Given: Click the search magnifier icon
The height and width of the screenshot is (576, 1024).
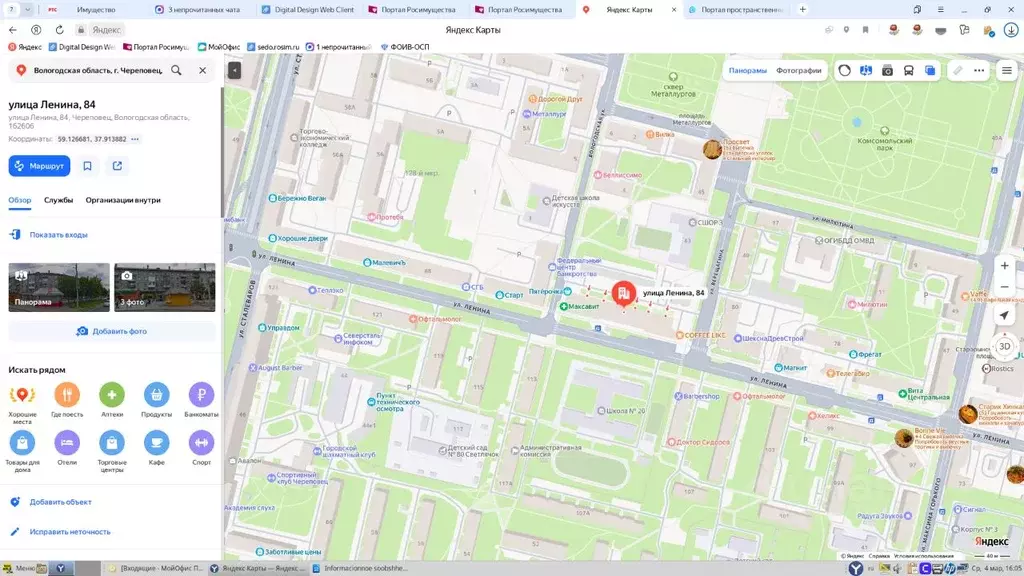Looking at the screenshot, I should pos(176,70).
